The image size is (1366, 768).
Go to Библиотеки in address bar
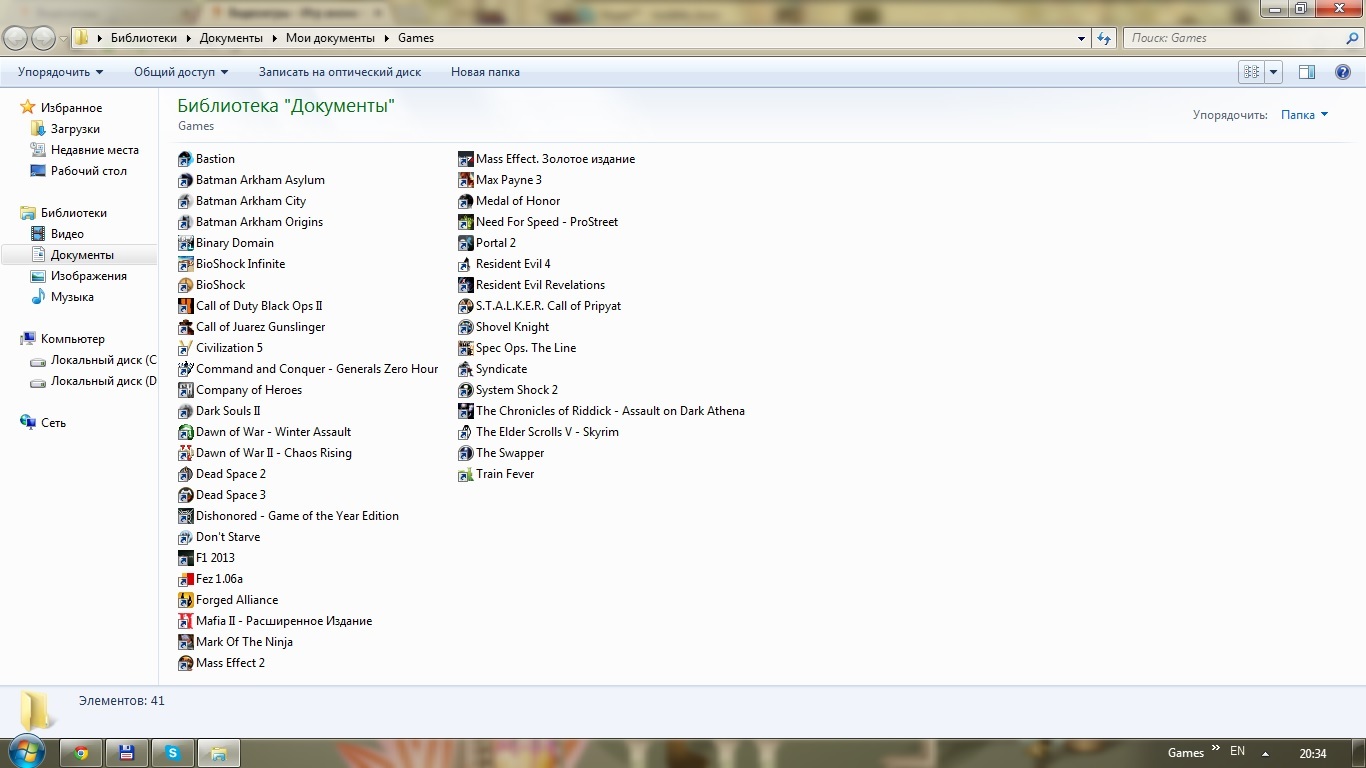click(x=143, y=38)
